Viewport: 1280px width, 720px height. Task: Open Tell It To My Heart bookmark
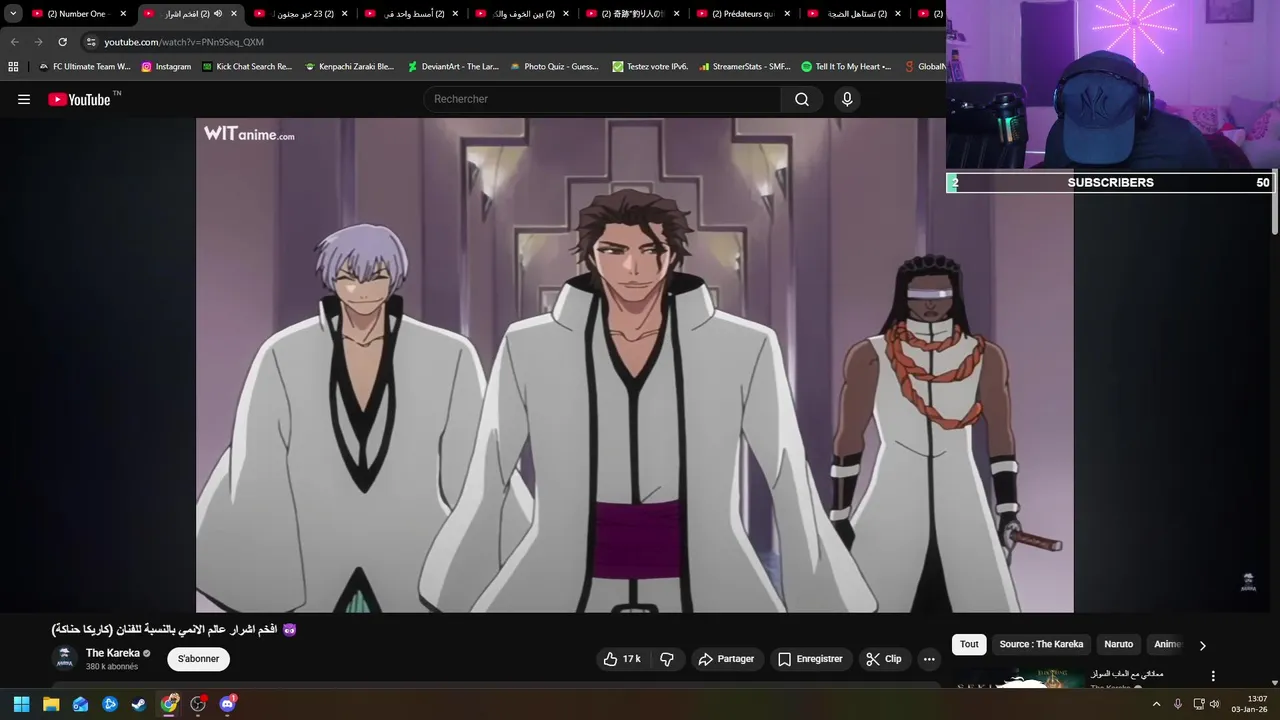(x=847, y=67)
